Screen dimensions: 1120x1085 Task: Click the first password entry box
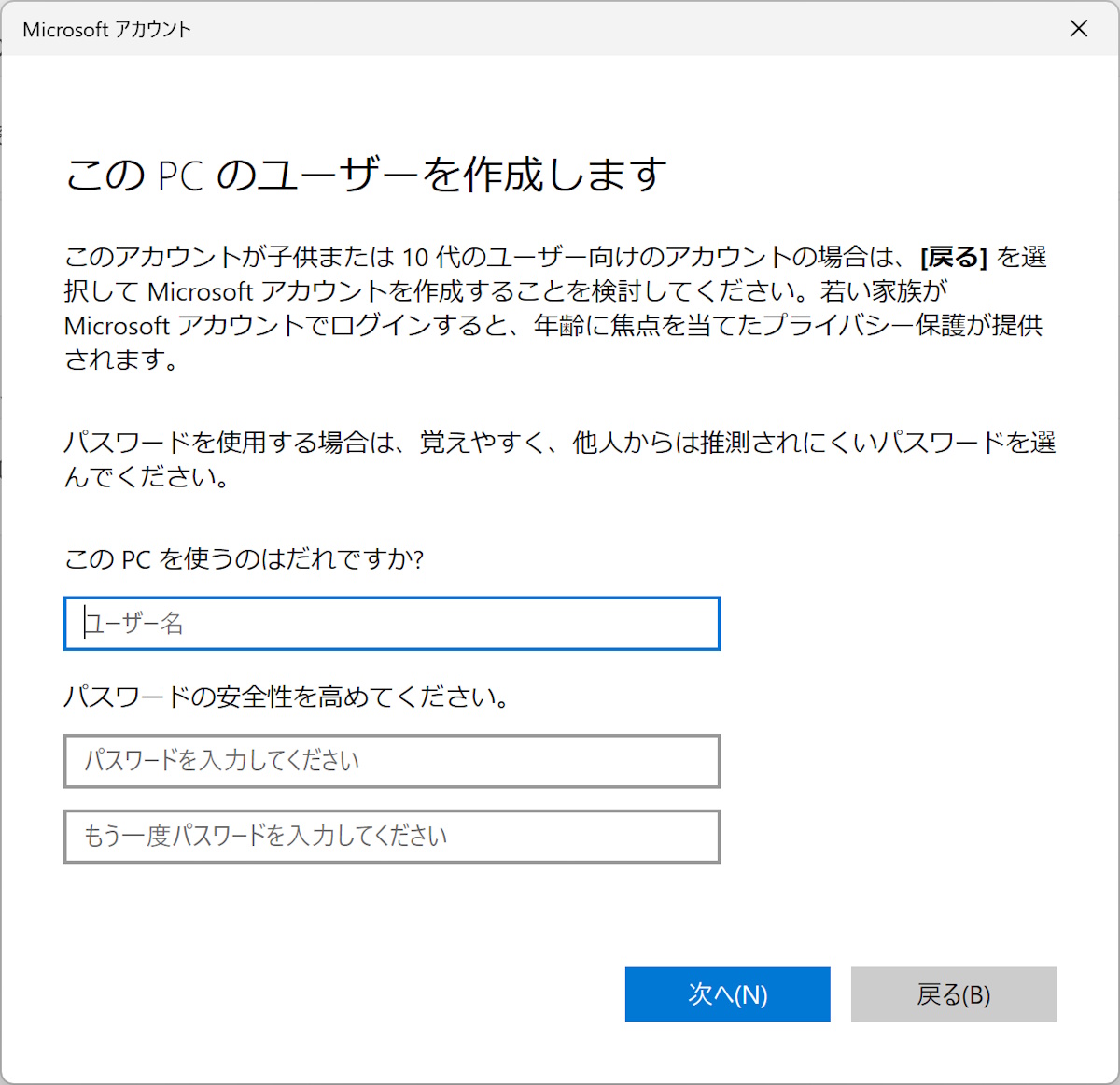click(392, 761)
